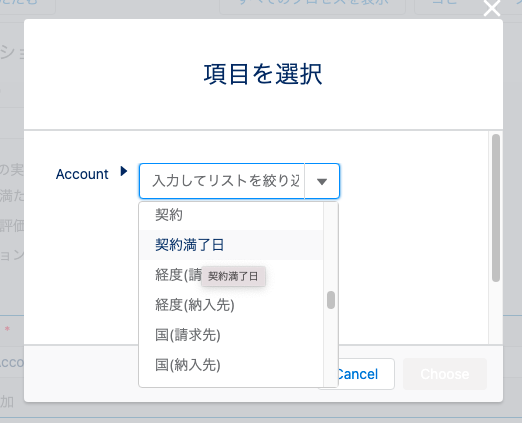
Task: Pick the 国(請求先) option
Action: coord(231,335)
